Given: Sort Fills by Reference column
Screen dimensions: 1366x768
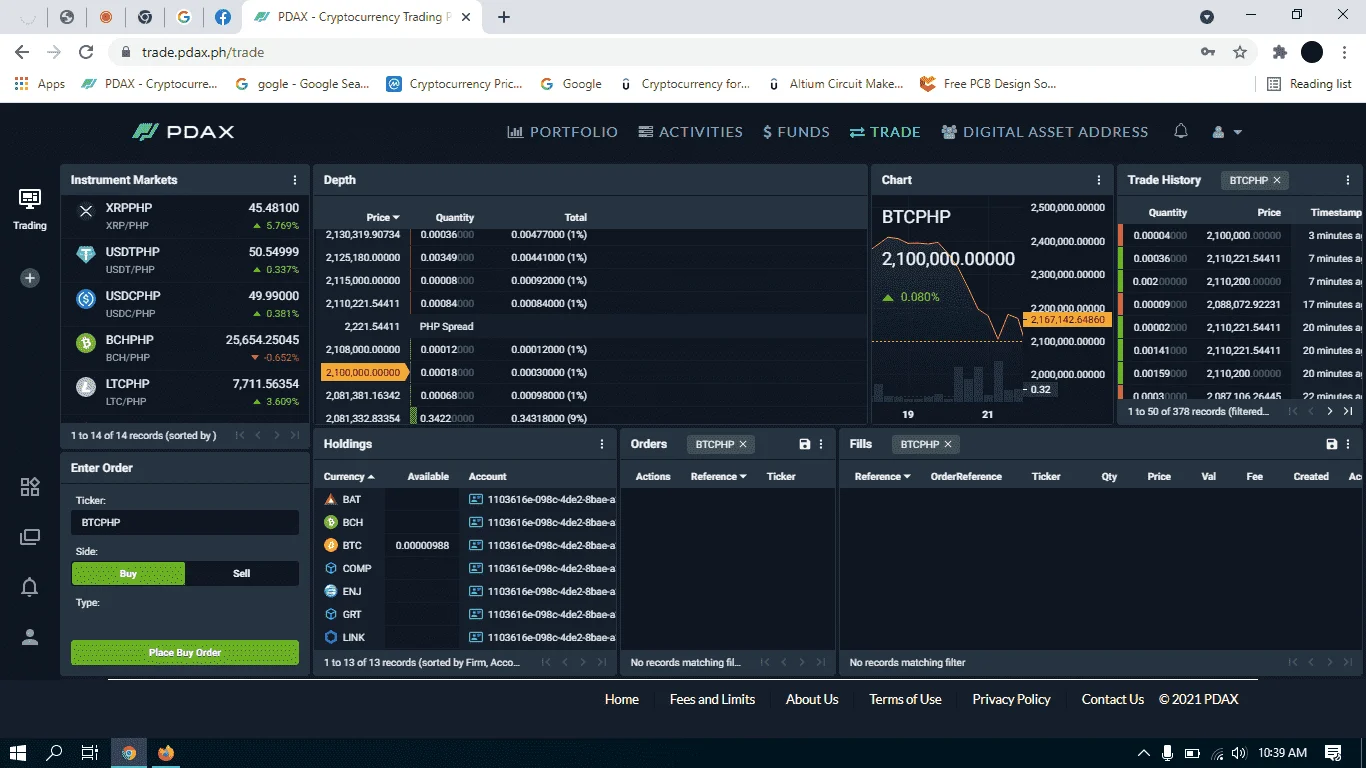Looking at the screenshot, I should pyautogui.click(x=883, y=476).
